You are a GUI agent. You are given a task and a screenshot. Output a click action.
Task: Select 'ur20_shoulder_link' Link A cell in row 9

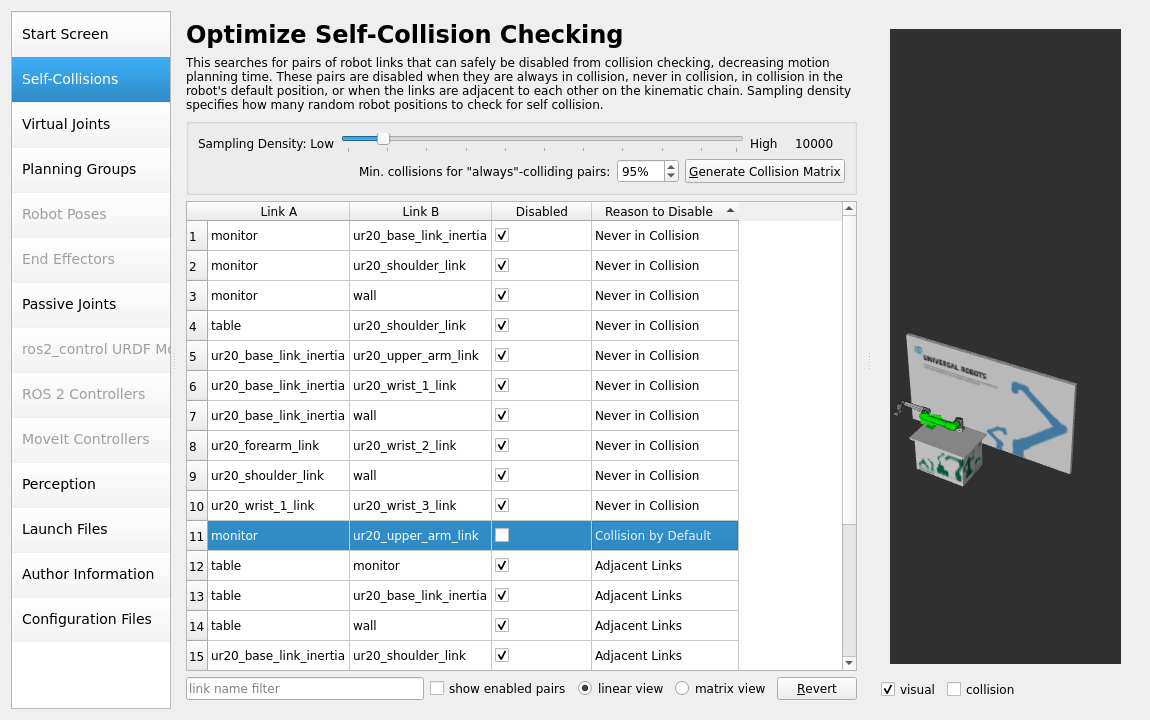279,476
